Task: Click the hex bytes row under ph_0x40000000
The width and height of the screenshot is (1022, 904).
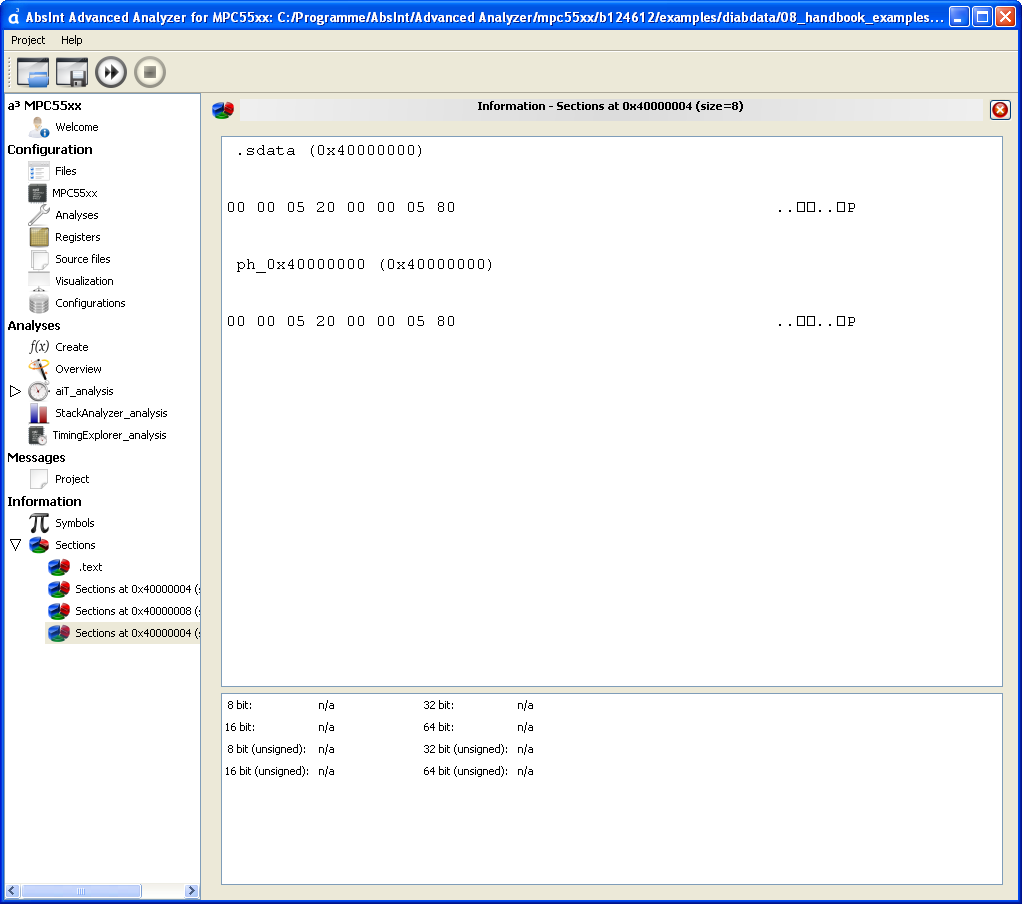Action: pyautogui.click(x=341, y=321)
